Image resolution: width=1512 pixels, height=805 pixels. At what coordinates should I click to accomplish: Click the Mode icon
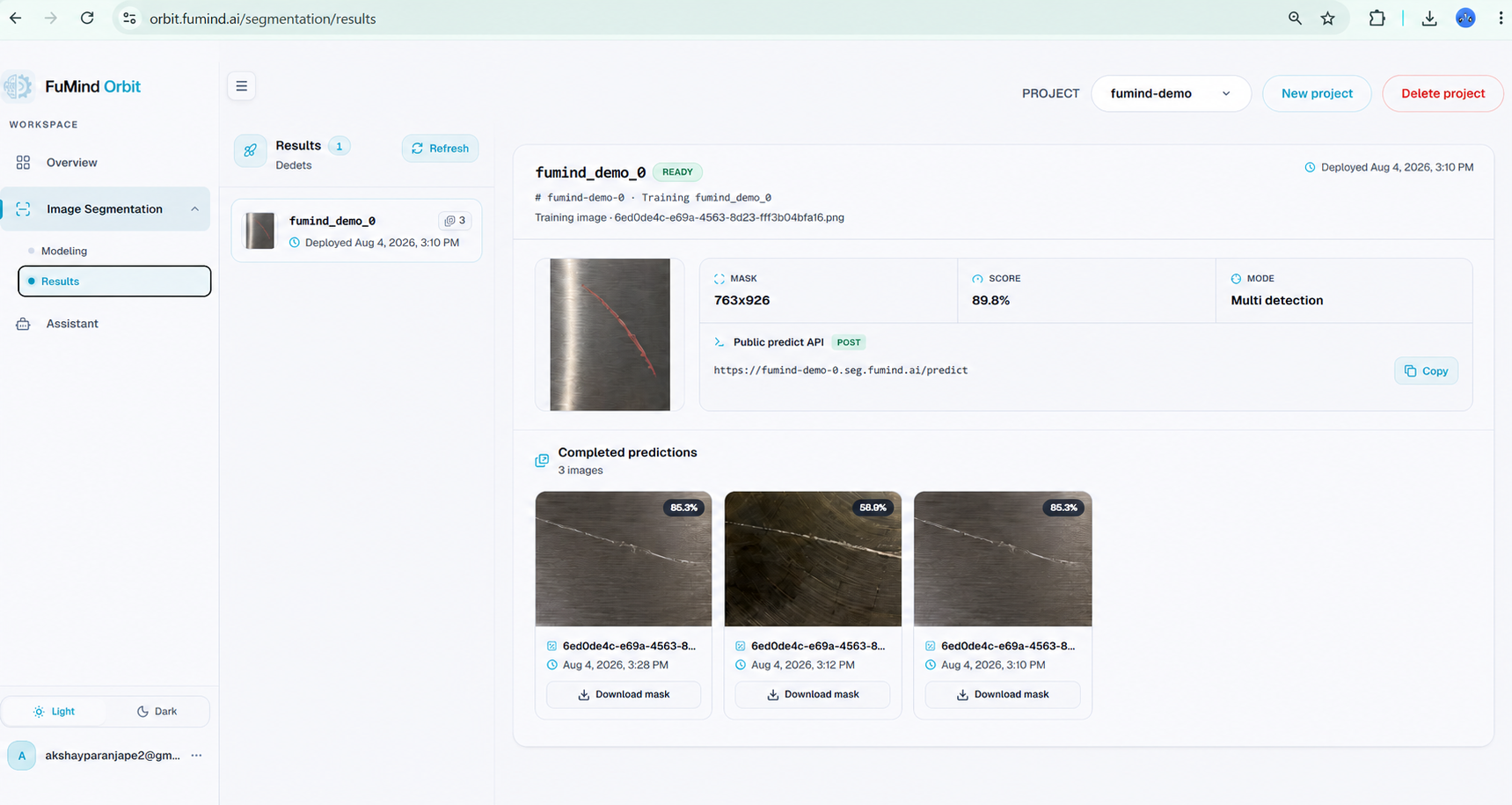point(1236,279)
